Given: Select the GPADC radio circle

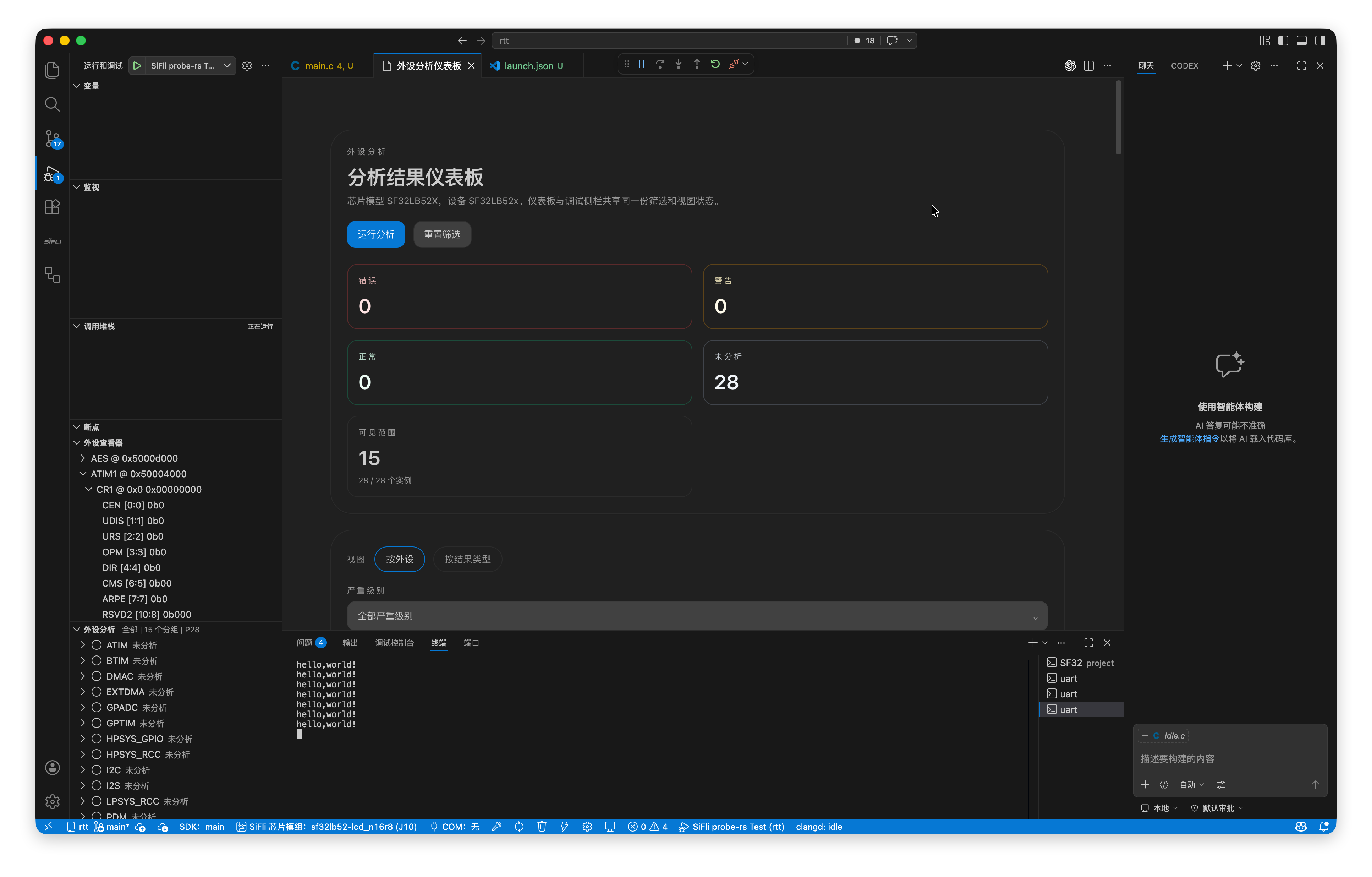Looking at the screenshot, I should tap(97, 708).
